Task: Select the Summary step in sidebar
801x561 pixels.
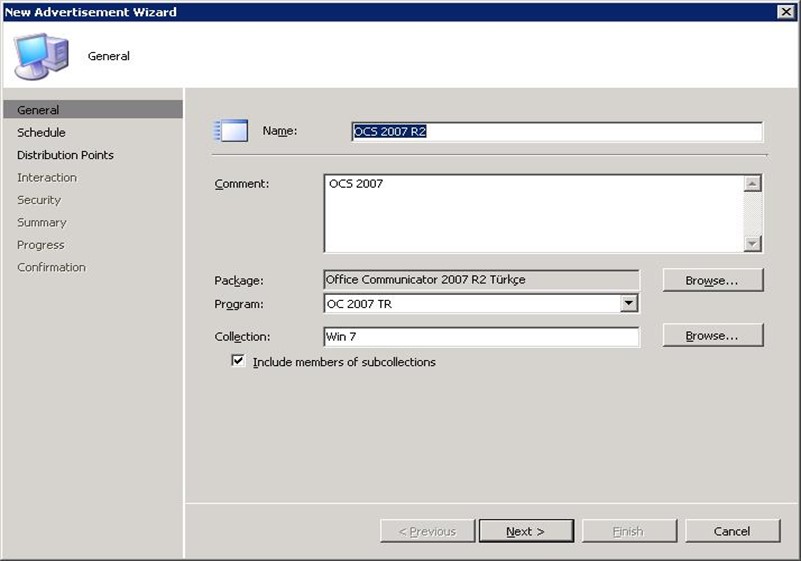Action: pyautogui.click(x=41, y=223)
